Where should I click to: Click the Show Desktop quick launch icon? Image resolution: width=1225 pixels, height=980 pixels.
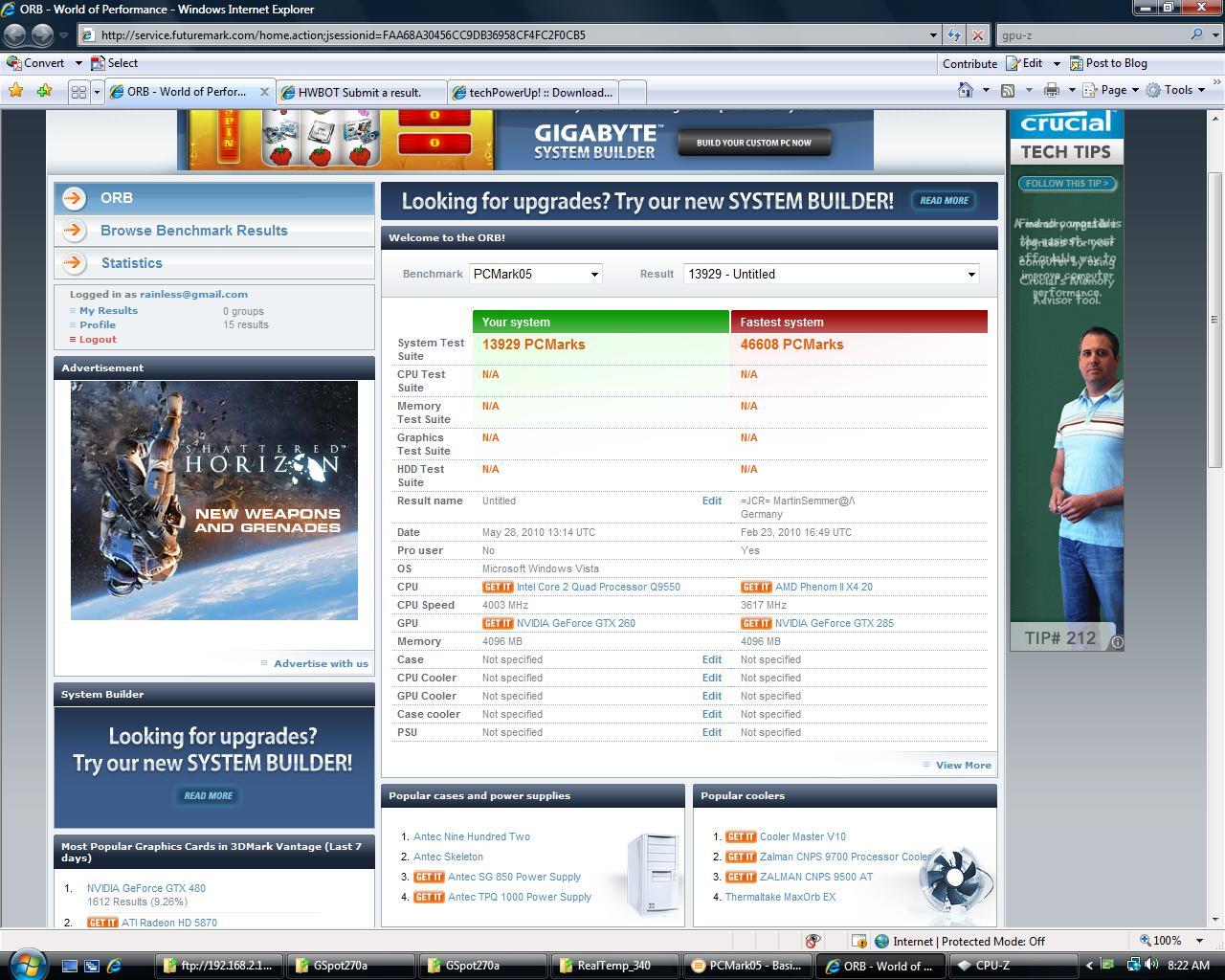(70, 966)
